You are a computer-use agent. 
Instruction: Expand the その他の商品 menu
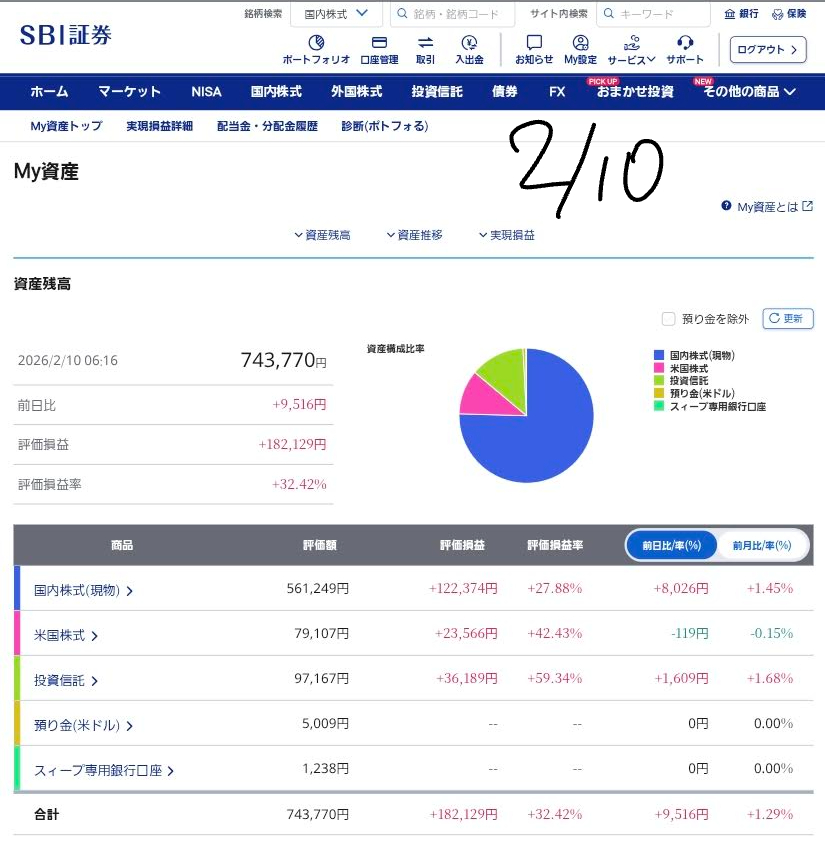click(749, 91)
